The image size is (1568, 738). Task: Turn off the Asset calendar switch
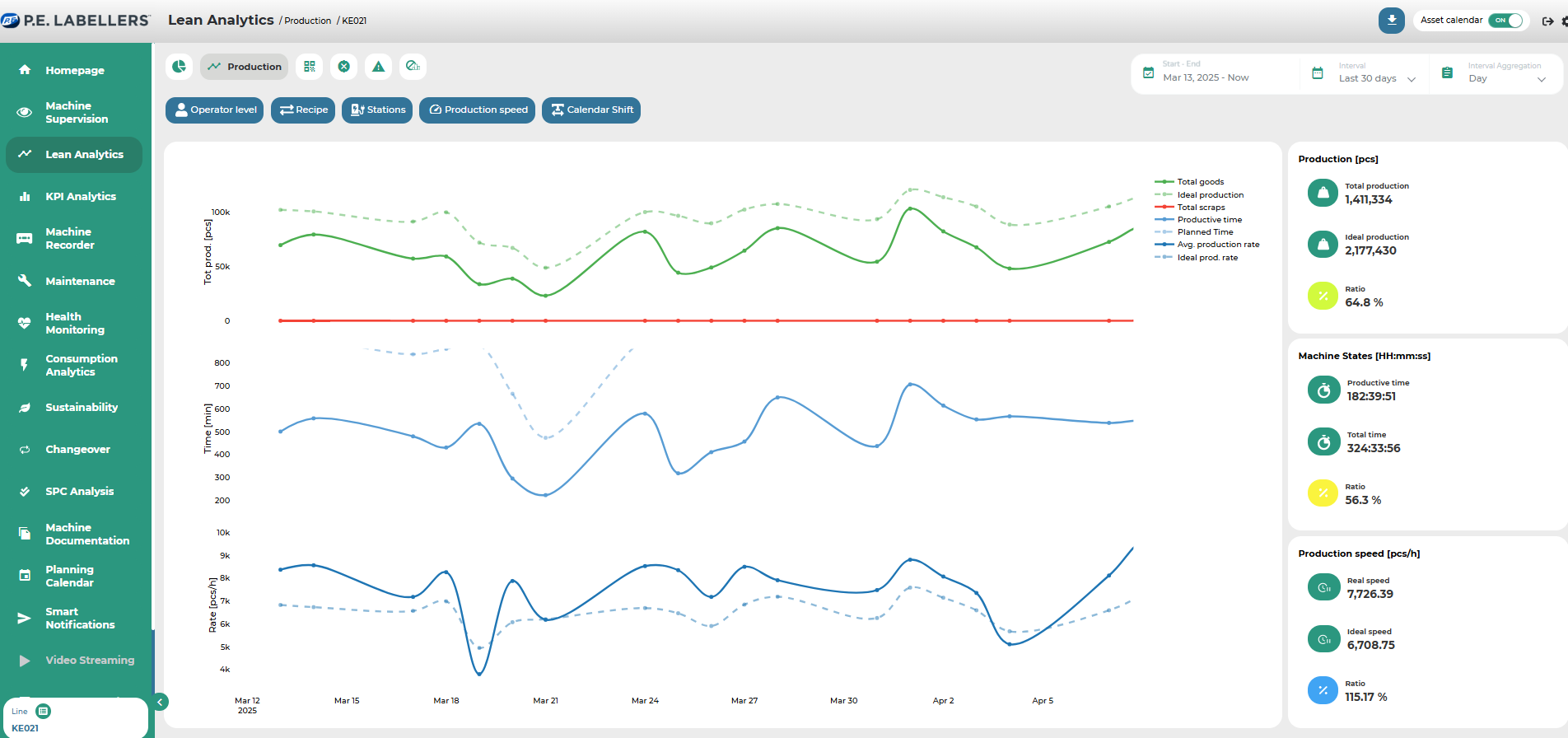pyautogui.click(x=1507, y=21)
